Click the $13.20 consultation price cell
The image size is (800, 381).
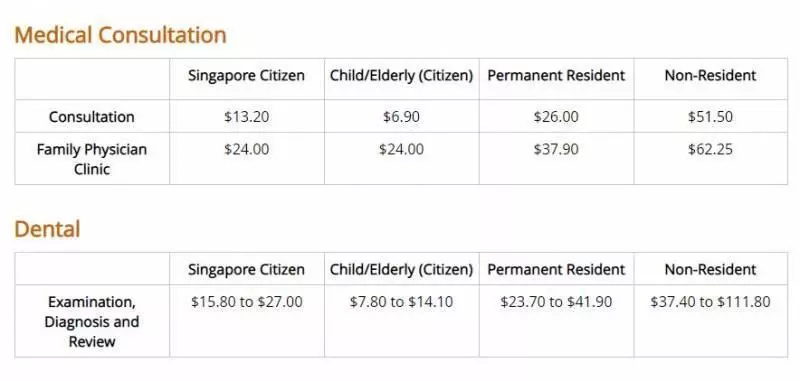[x=246, y=117]
